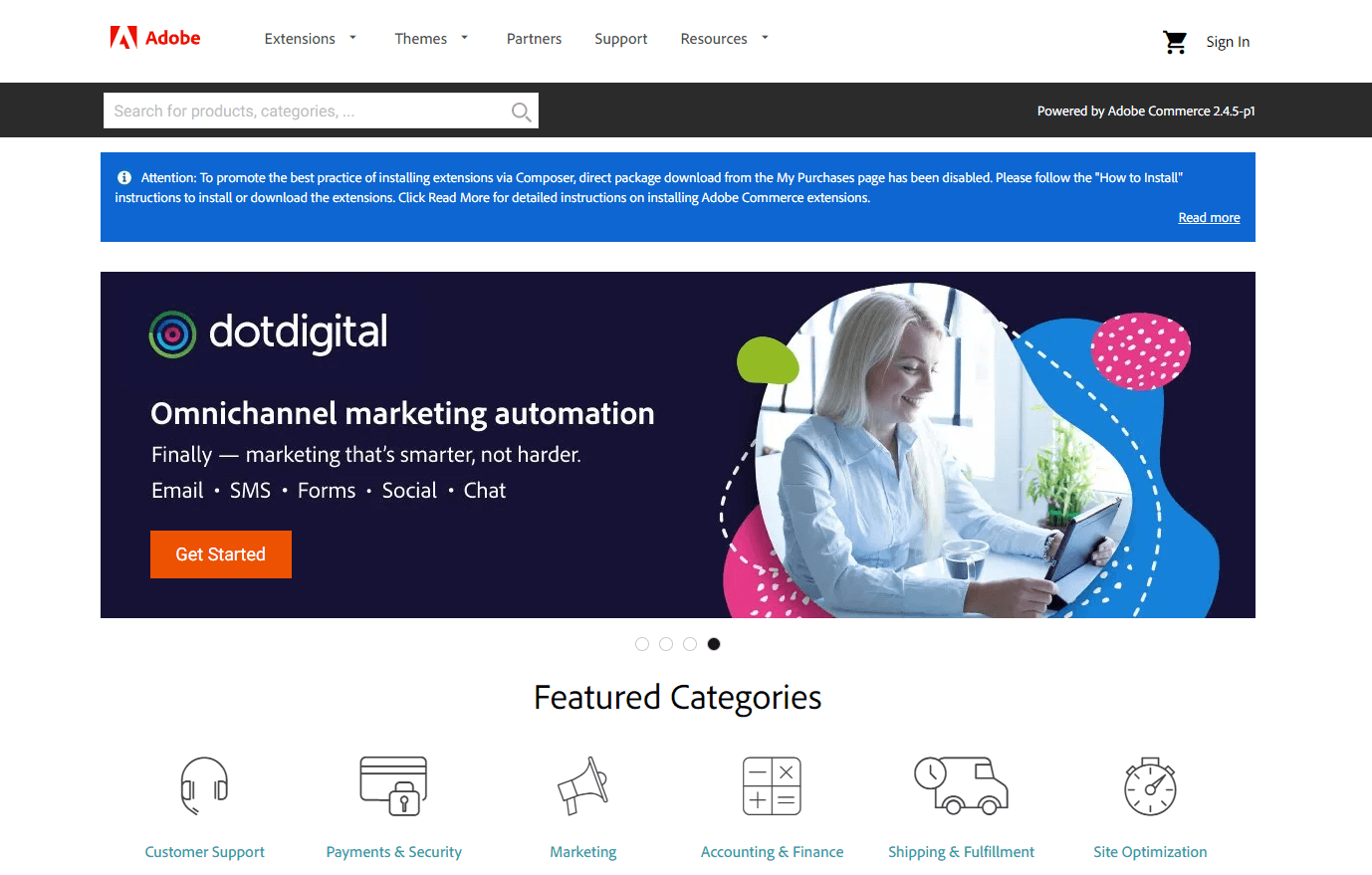Open Accounting & Finance calculator icon

[x=772, y=785]
